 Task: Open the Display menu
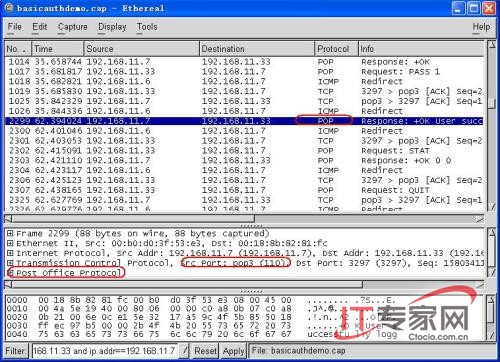click(112, 27)
